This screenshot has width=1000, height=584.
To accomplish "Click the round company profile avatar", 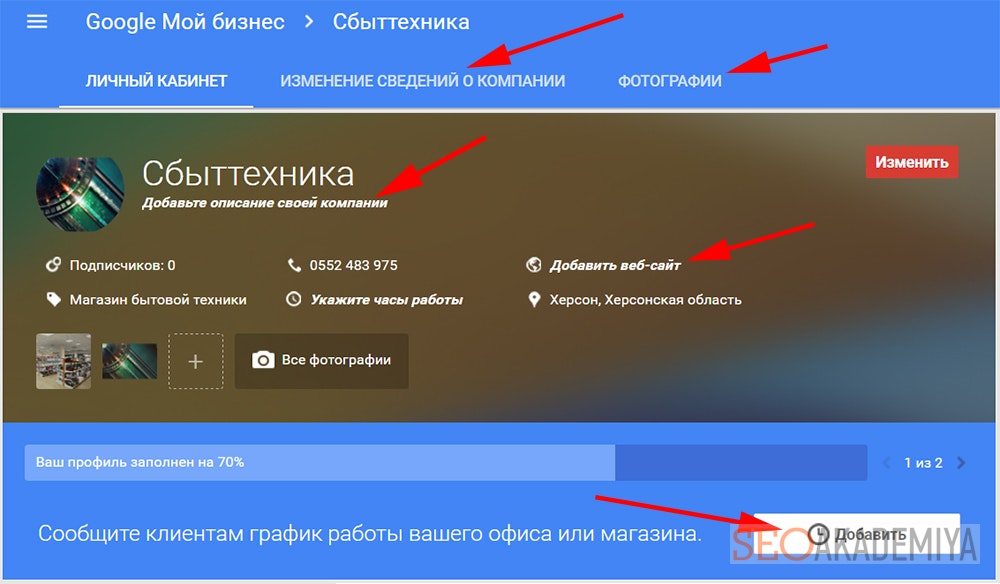I will (80, 194).
